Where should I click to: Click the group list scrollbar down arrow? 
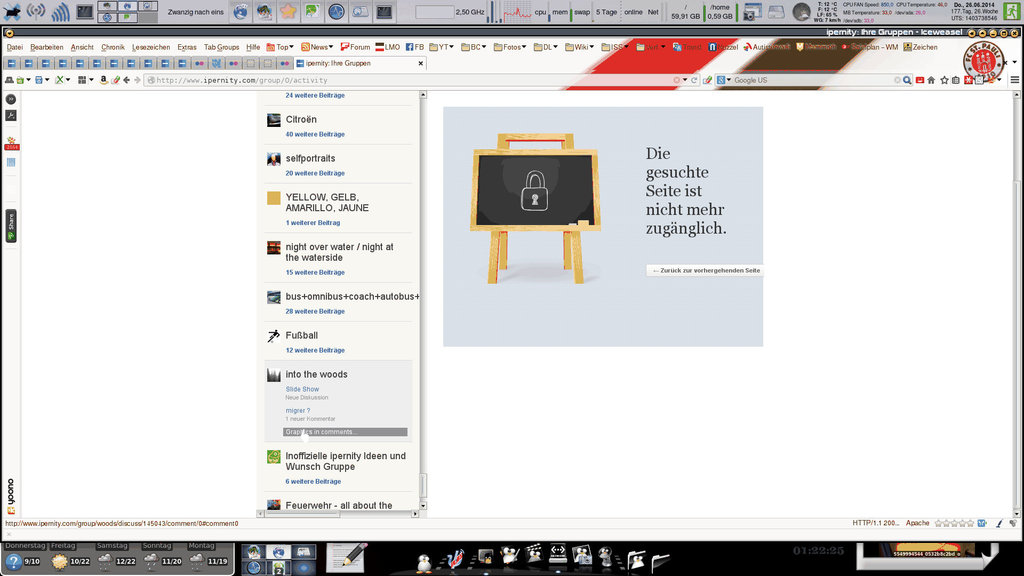tap(422, 506)
